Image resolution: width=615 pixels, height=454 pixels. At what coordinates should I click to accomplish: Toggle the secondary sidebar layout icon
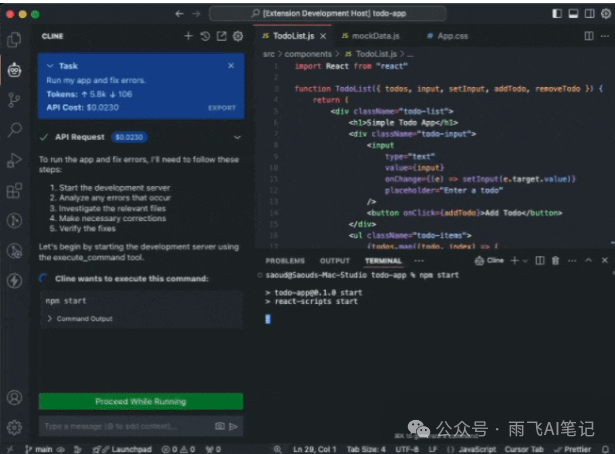pos(590,14)
